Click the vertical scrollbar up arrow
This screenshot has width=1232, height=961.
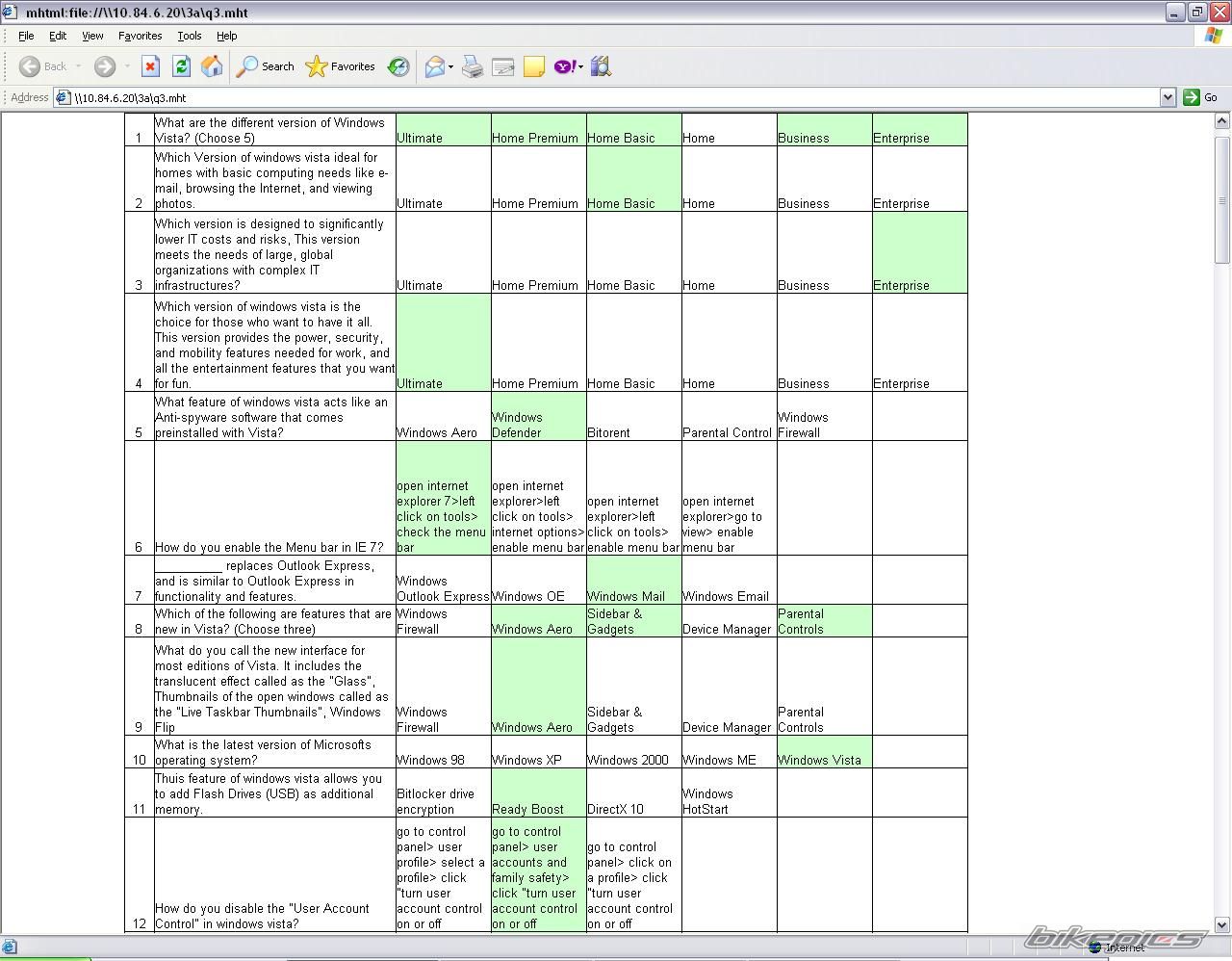coord(1222,121)
